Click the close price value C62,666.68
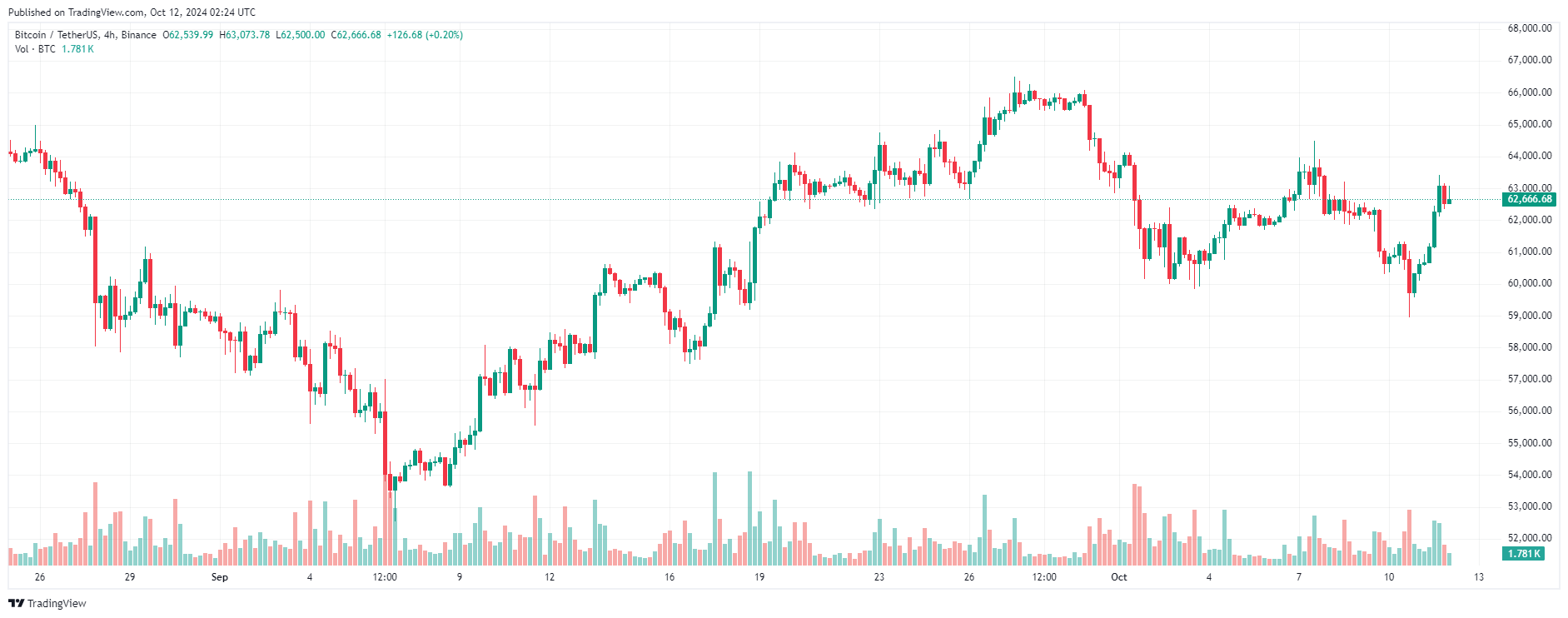 coord(356,35)
